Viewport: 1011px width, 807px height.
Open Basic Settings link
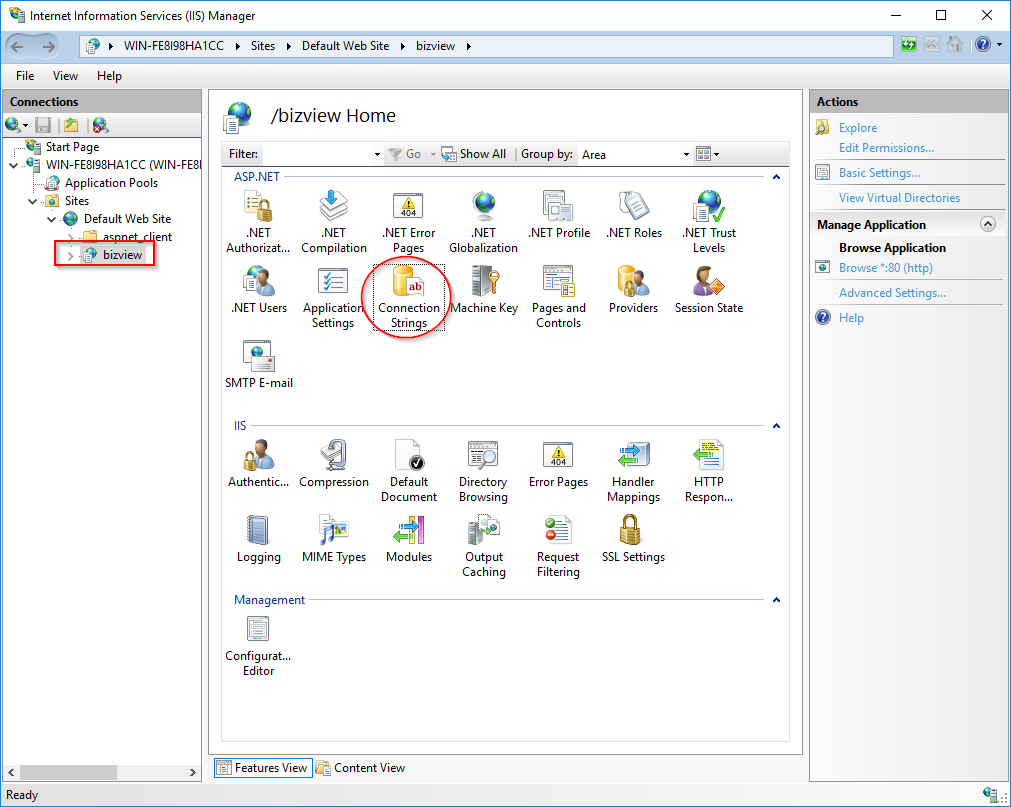(x=879, y=173)
